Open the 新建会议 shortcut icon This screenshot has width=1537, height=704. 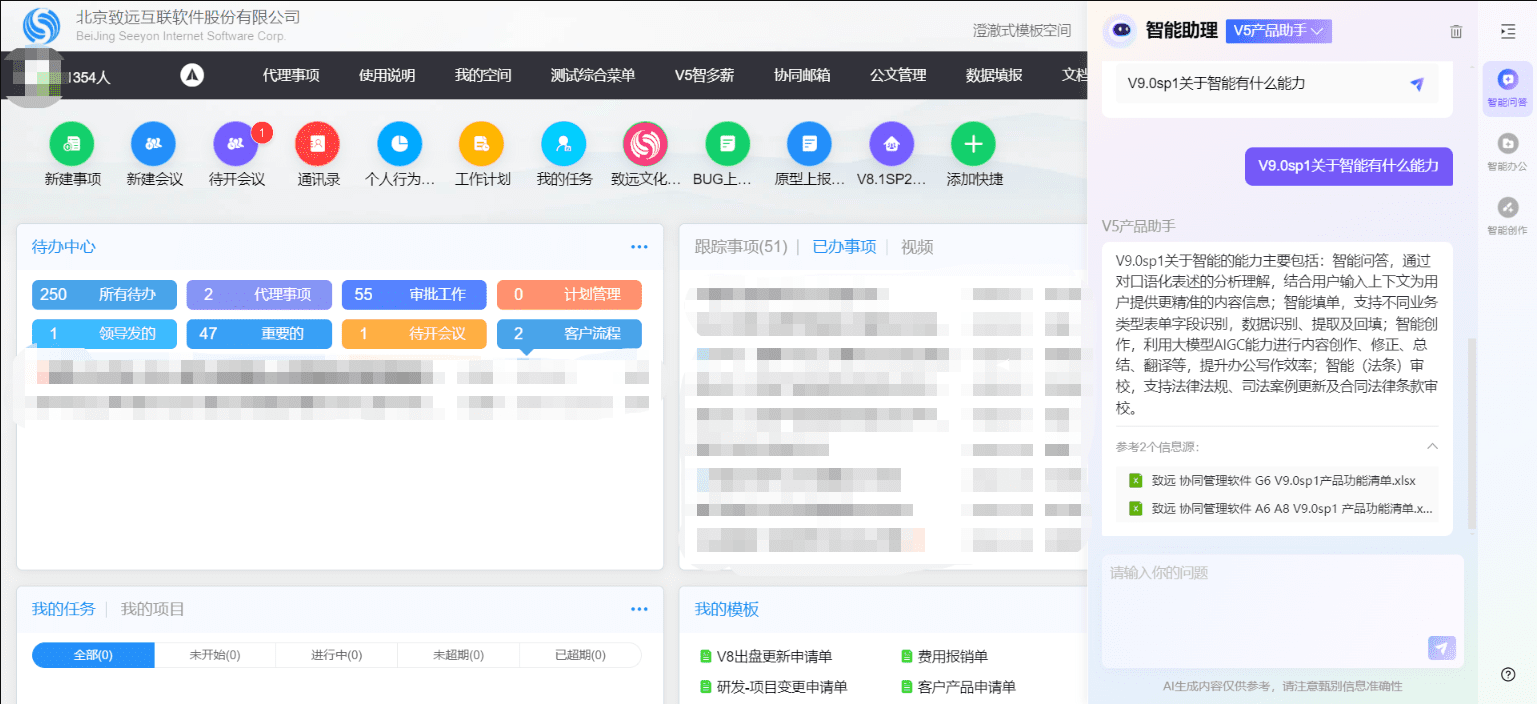(154, 145)
